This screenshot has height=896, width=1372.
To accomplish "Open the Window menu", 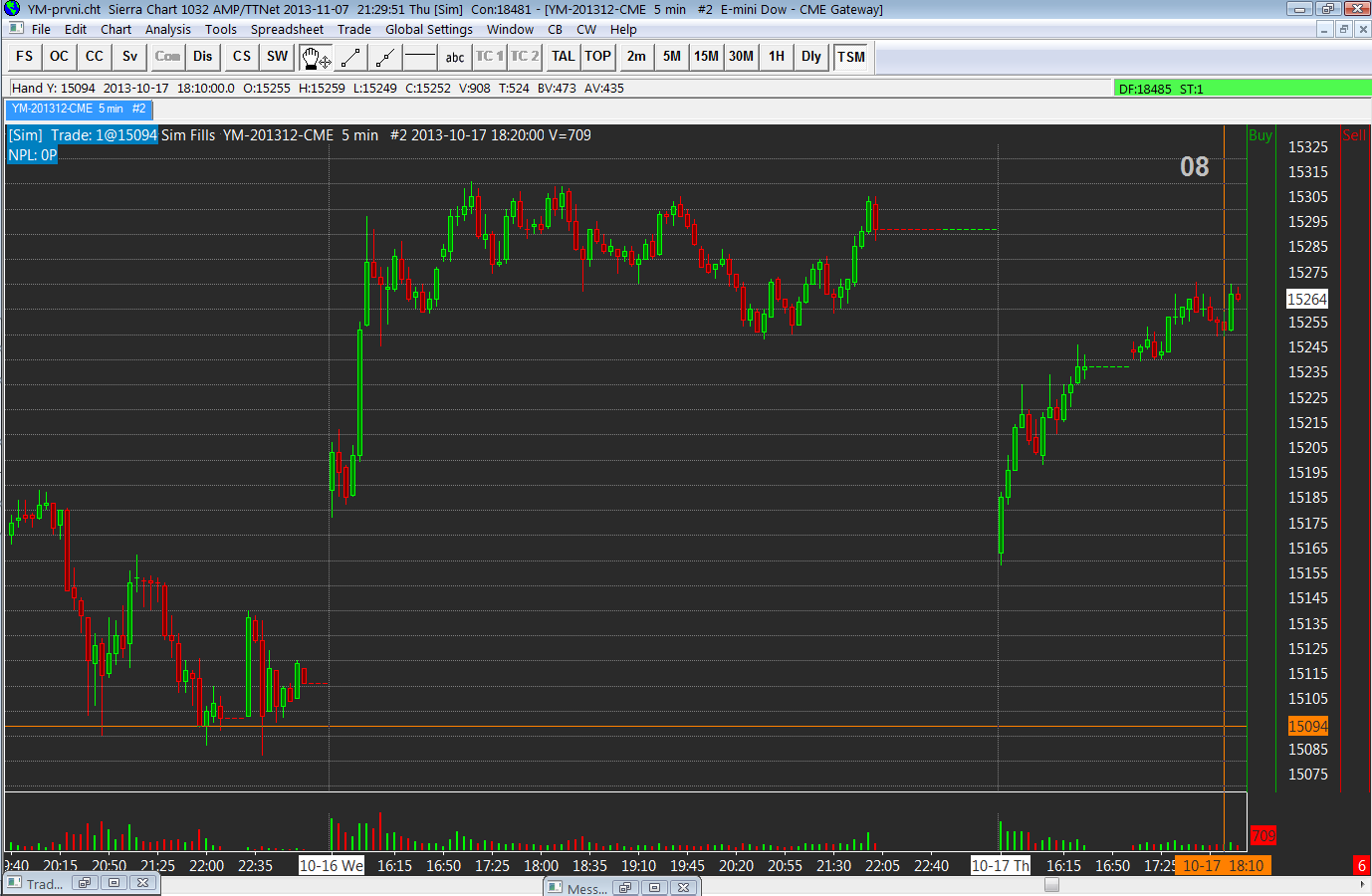I will point(510,29).
